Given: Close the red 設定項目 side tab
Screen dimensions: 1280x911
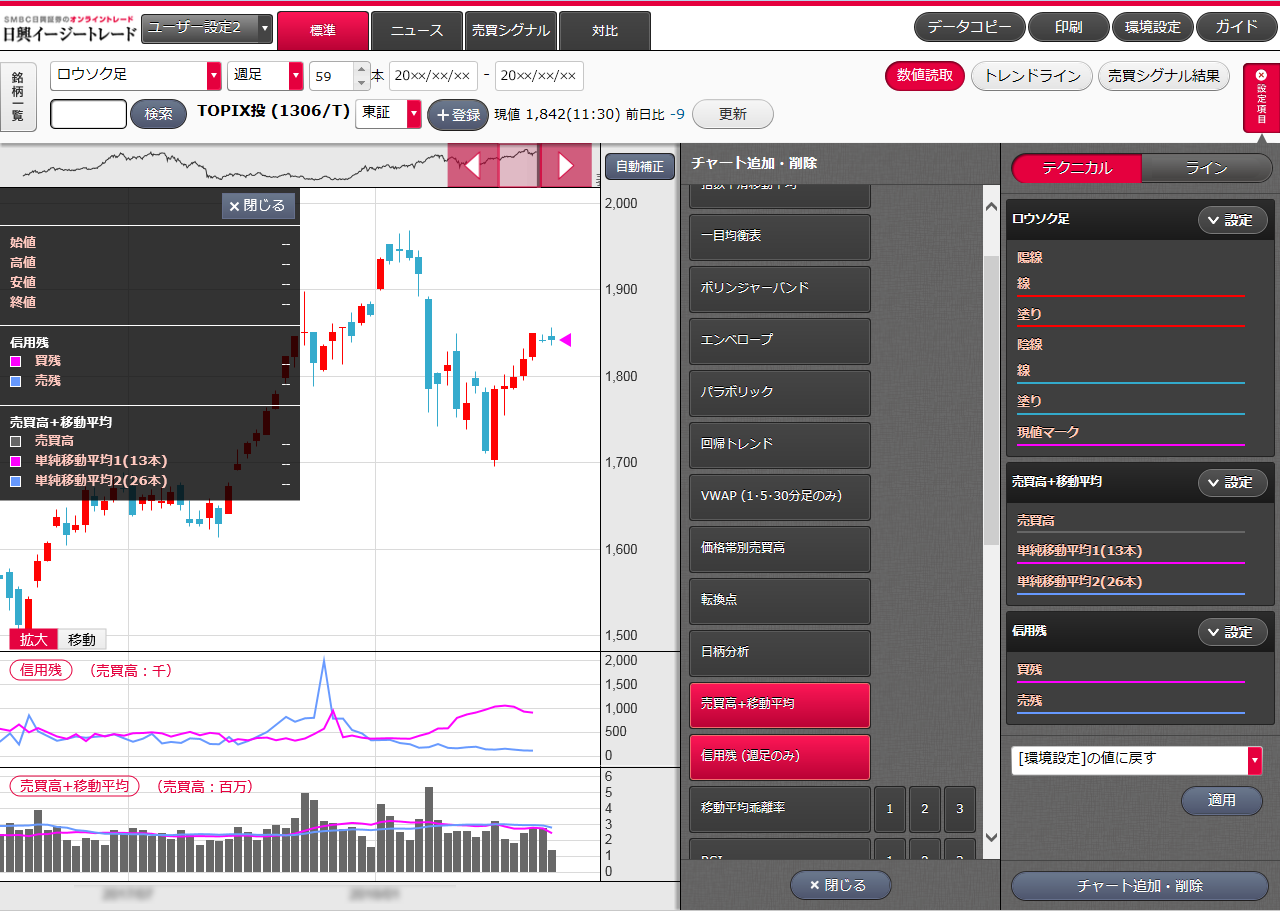Looking at the screenshot, I should [x=1260, y=97].
